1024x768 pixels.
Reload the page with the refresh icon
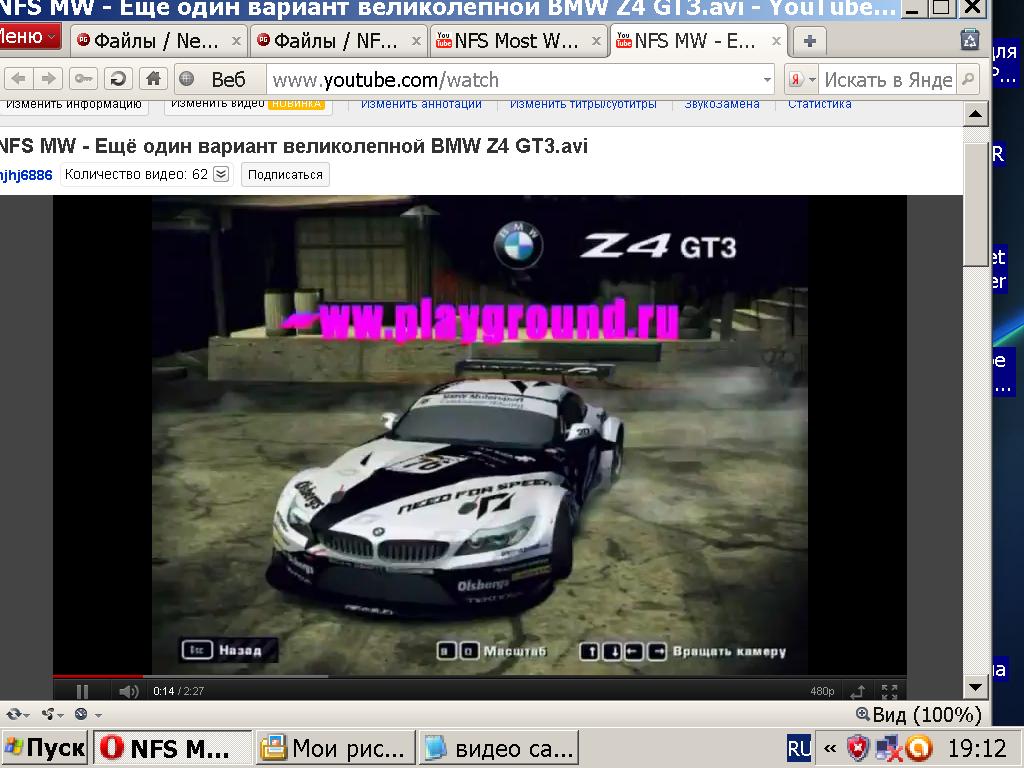(118, 79)
